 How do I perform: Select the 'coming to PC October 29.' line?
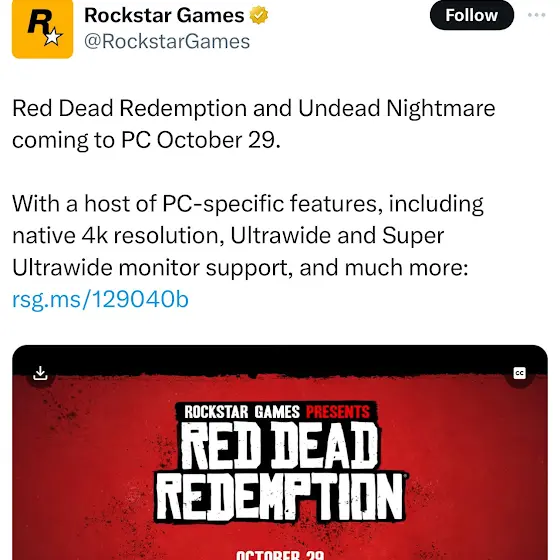(146, 140)
